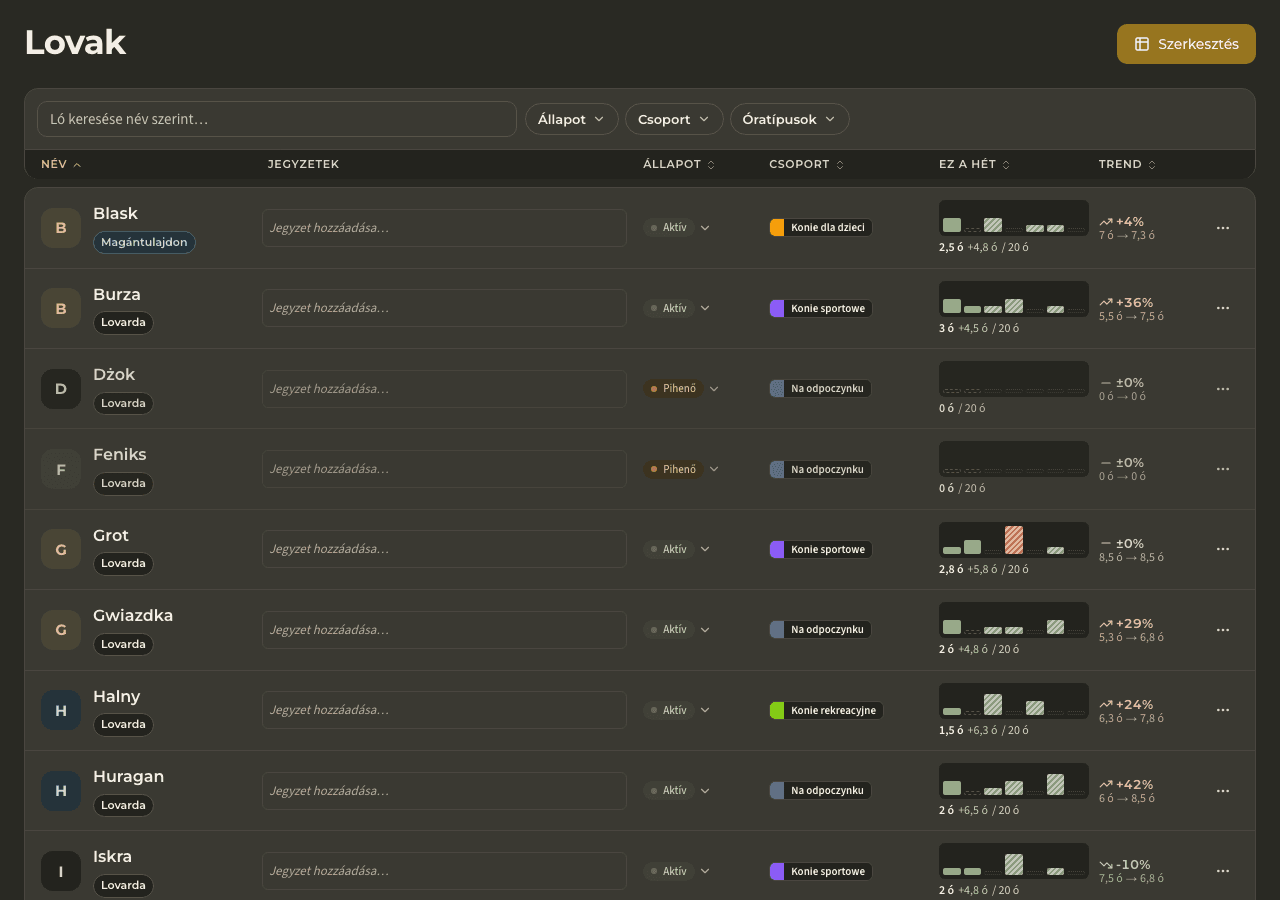Click the note field for Blask

coord(444,228)
